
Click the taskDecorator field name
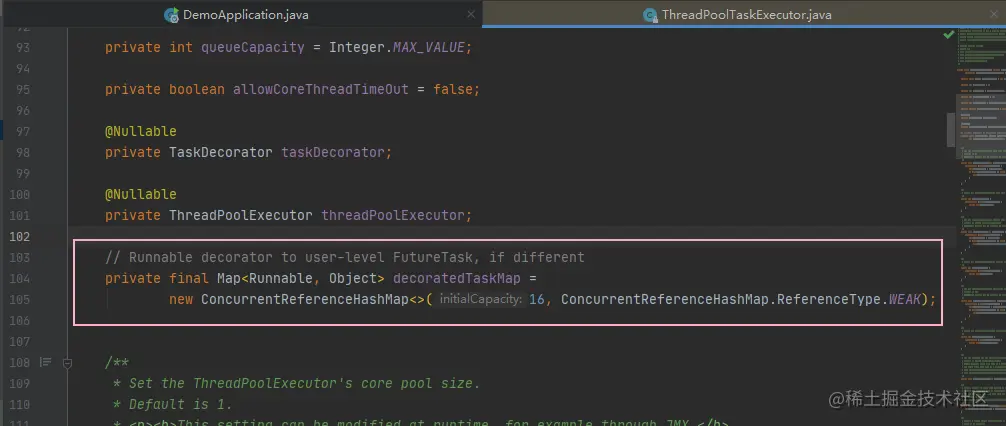pyautogui.click(x=333, y=153)
